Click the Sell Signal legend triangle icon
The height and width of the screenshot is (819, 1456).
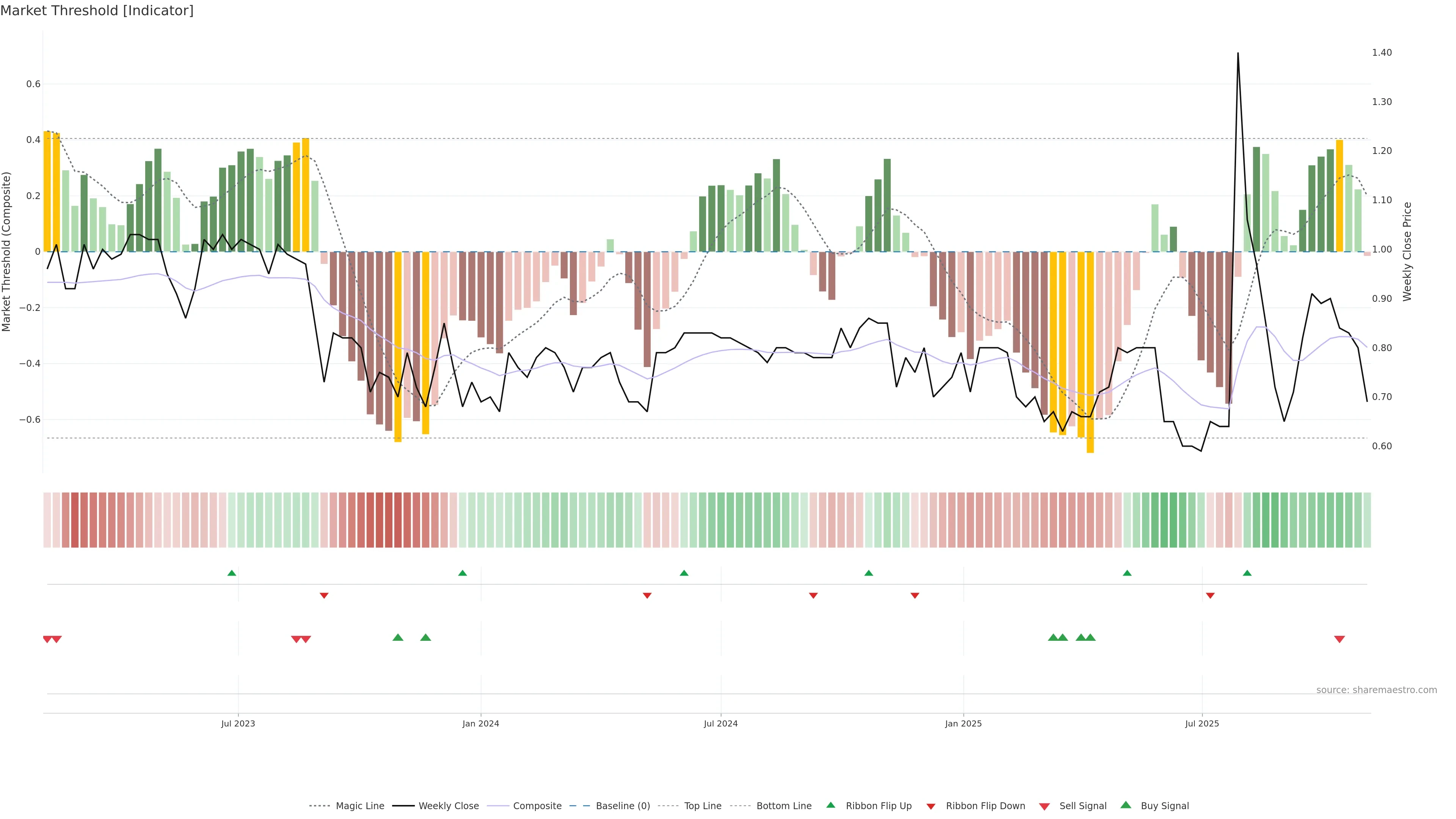pyautogui.click(x=1044, y=806)
